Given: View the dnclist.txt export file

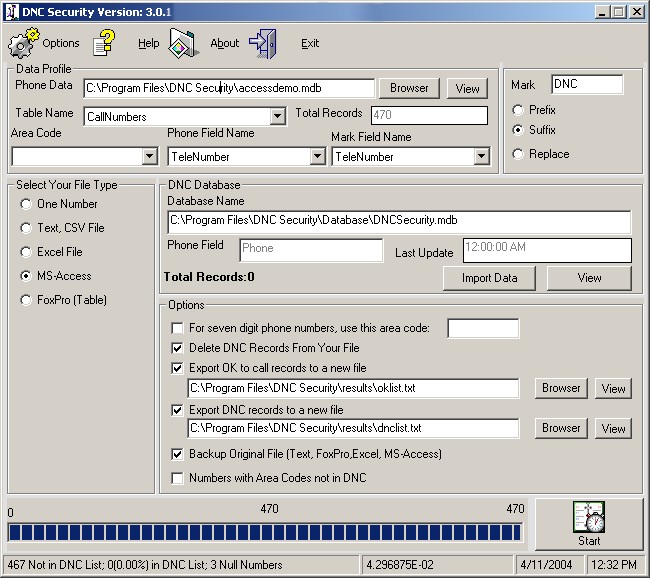Looking at the screenshot, I should 613,428.
